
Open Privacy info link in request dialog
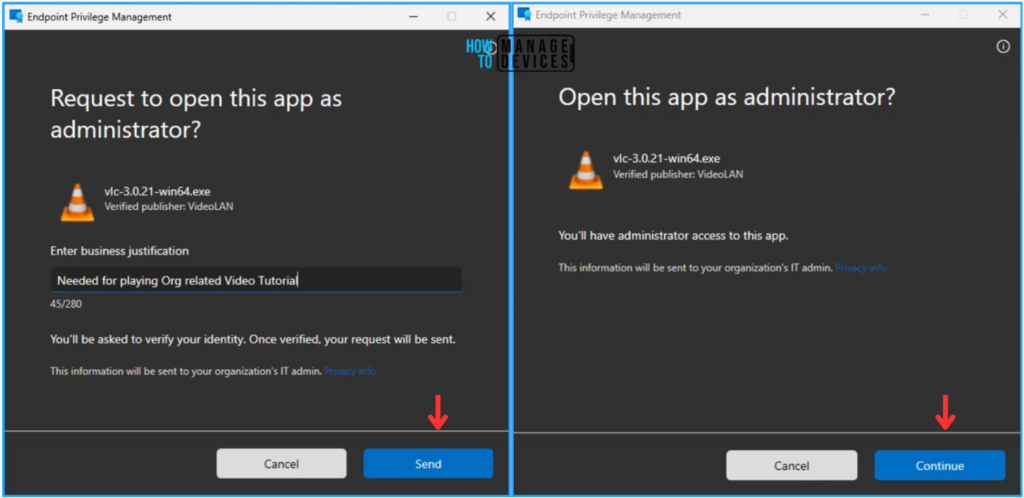click(x=350, y=371)
